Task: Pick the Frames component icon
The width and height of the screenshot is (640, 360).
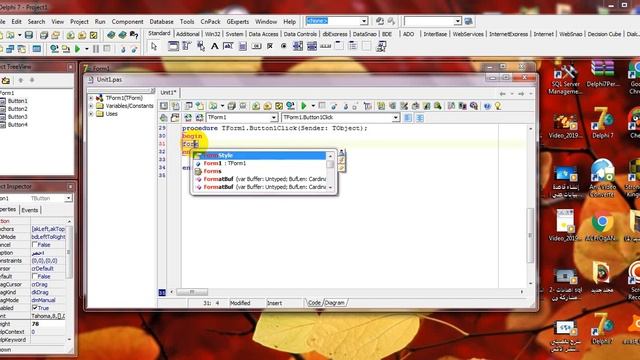Action: pyautogui.click(x=173, y=47)
